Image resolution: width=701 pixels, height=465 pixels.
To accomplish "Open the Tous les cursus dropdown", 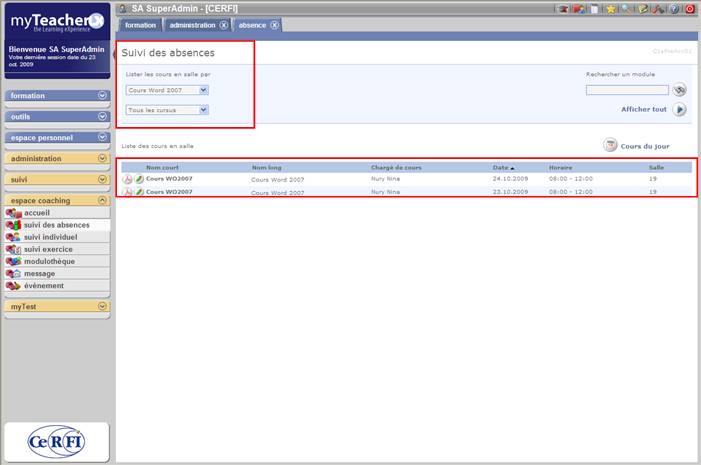I will point(167,110).
